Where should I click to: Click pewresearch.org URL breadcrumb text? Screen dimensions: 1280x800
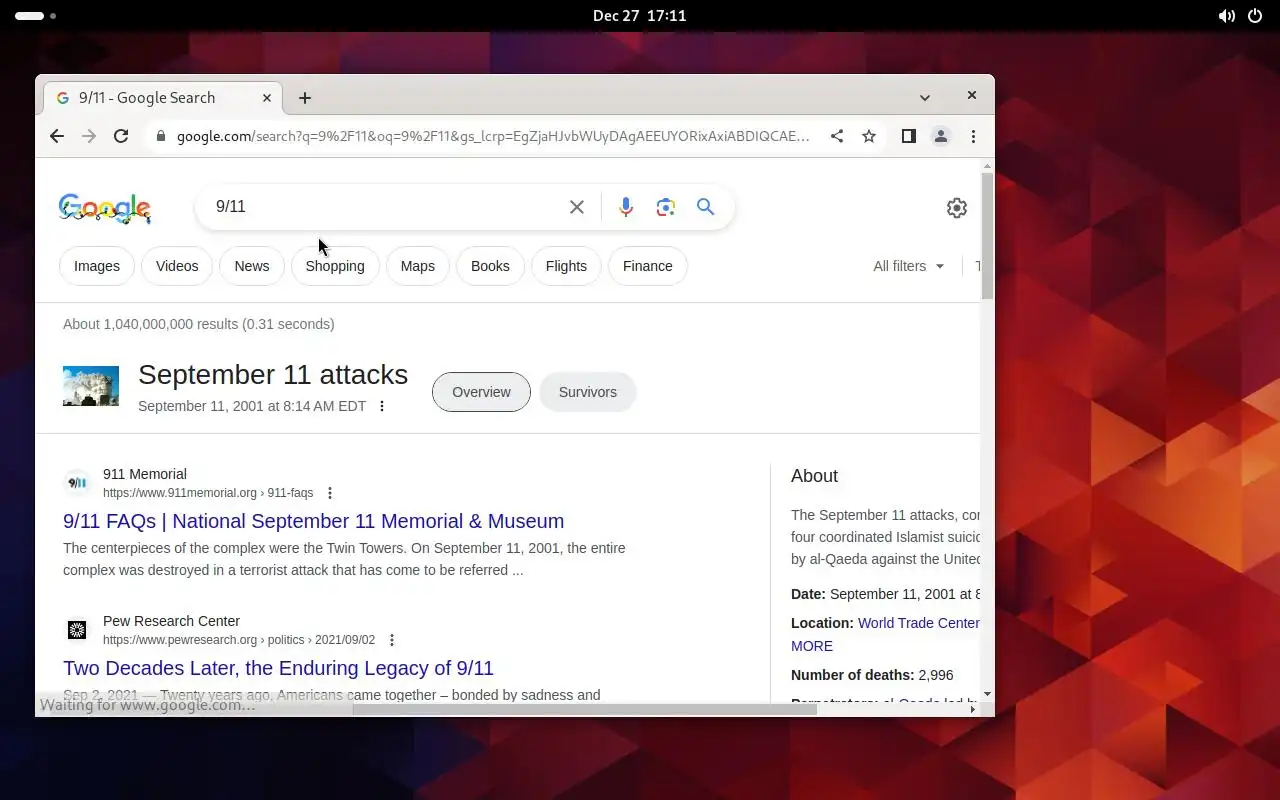pos(239,640)
